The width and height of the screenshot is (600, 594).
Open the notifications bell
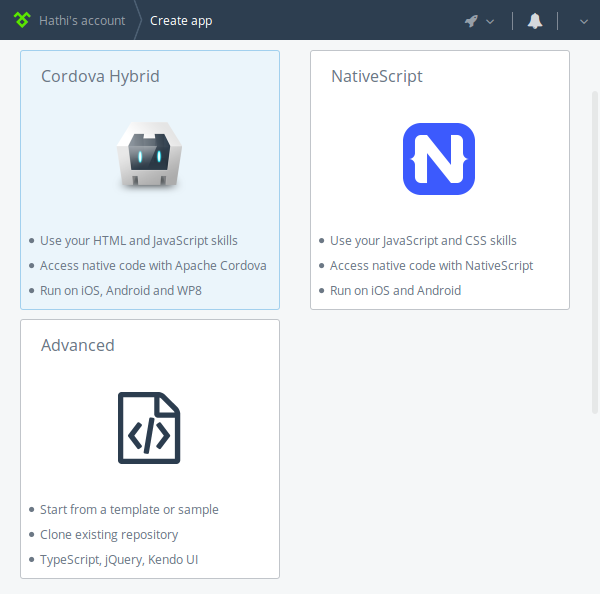coord(535,21)
